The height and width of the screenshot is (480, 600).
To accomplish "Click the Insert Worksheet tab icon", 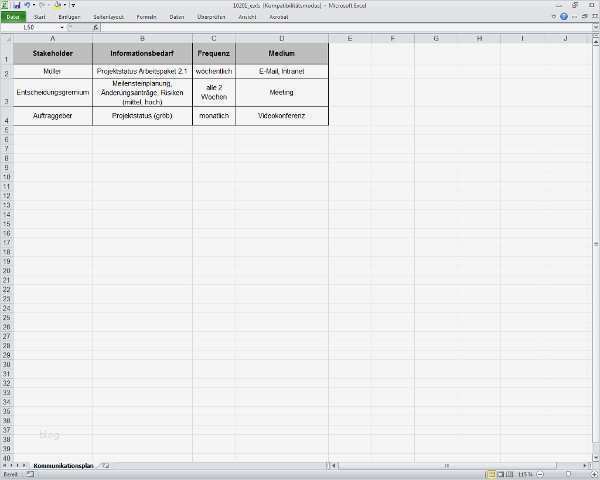I will [106, 466].
